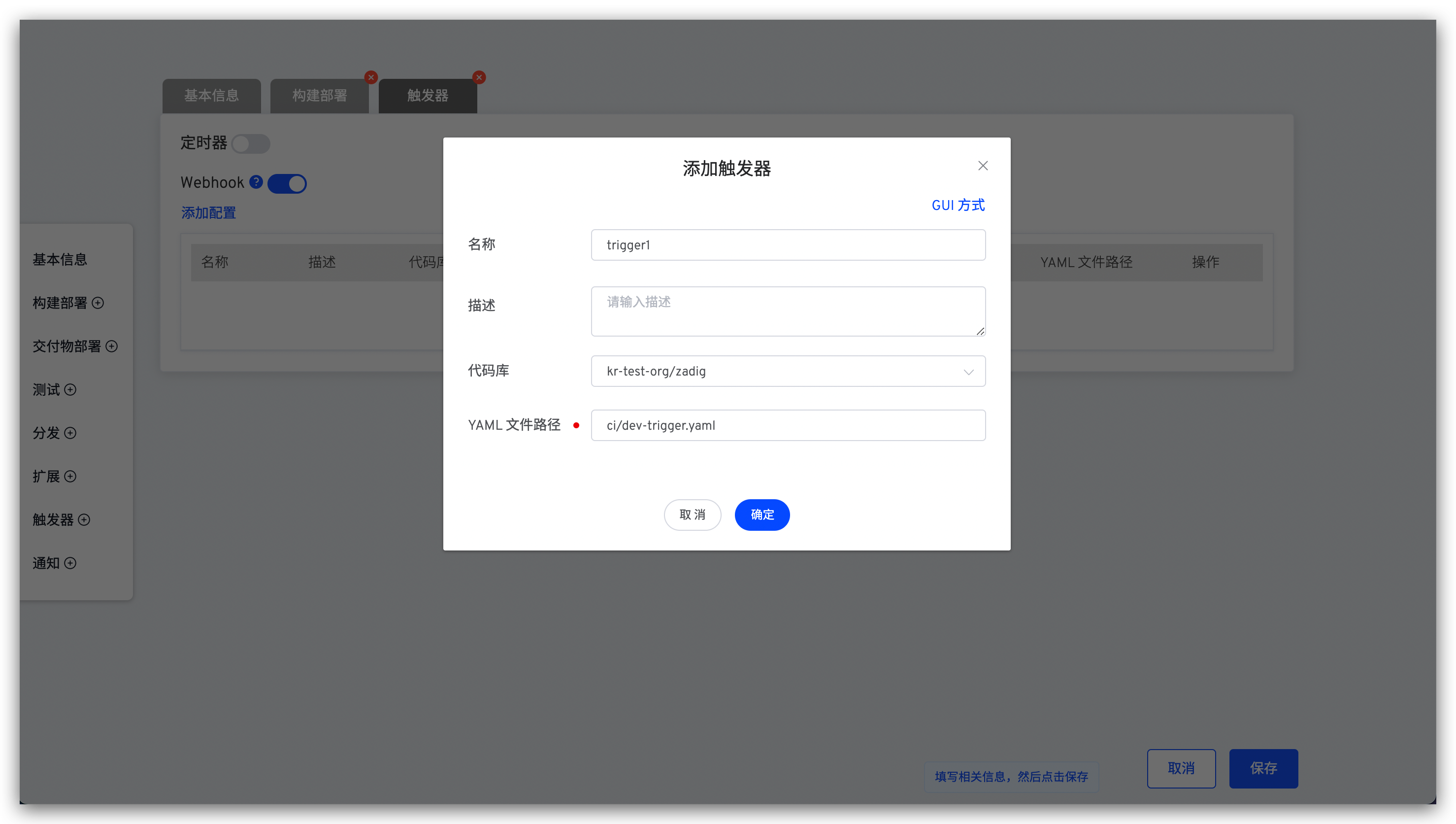Toggle the Webhook switch off
The image size is (1456, 824).
tap(287, 183)
